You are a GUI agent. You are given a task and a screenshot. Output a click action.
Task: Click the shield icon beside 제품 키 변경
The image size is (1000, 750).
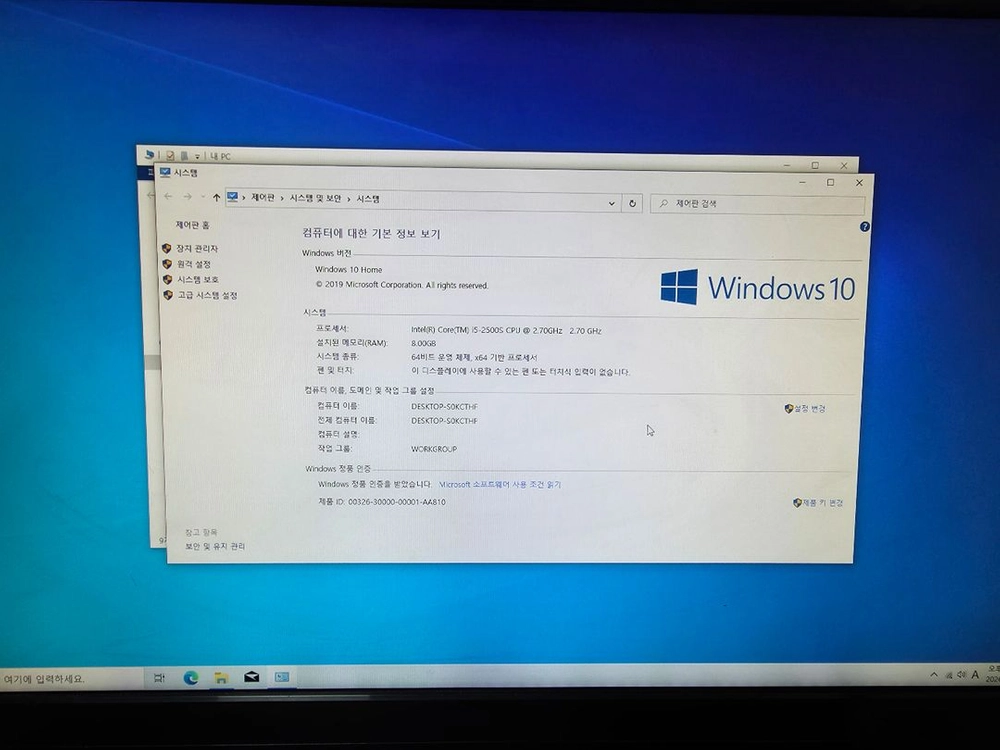coord(797,503)
